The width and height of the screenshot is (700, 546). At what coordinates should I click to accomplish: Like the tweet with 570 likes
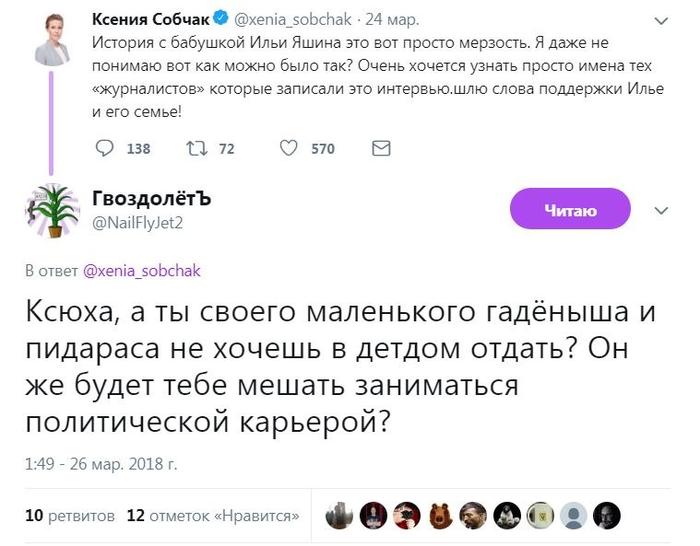288,149
